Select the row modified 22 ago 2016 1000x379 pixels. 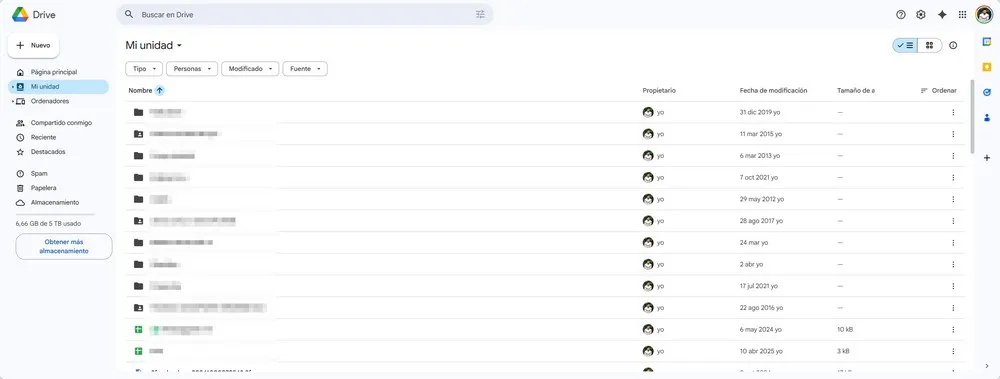click(545, 308)
